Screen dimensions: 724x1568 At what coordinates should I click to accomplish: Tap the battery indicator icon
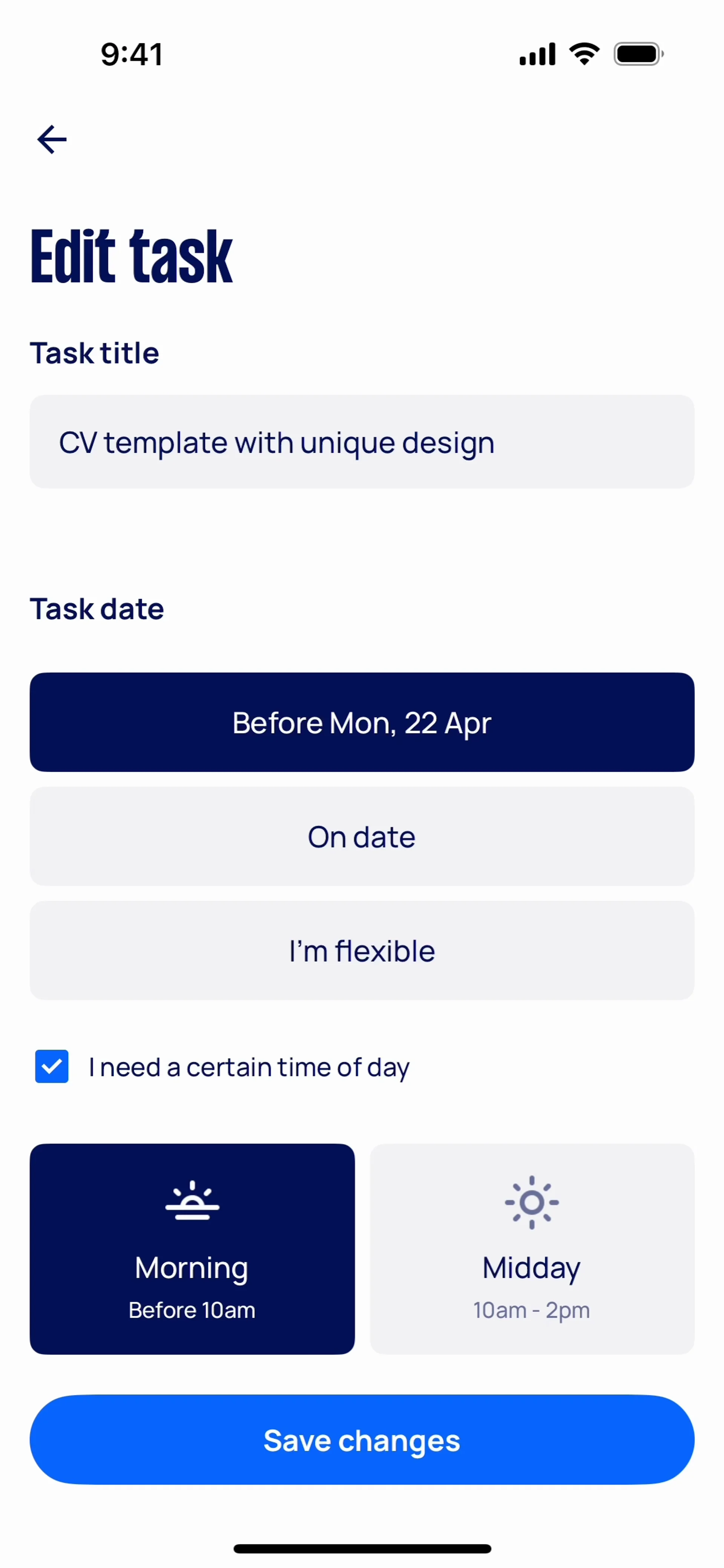[638, 54]
